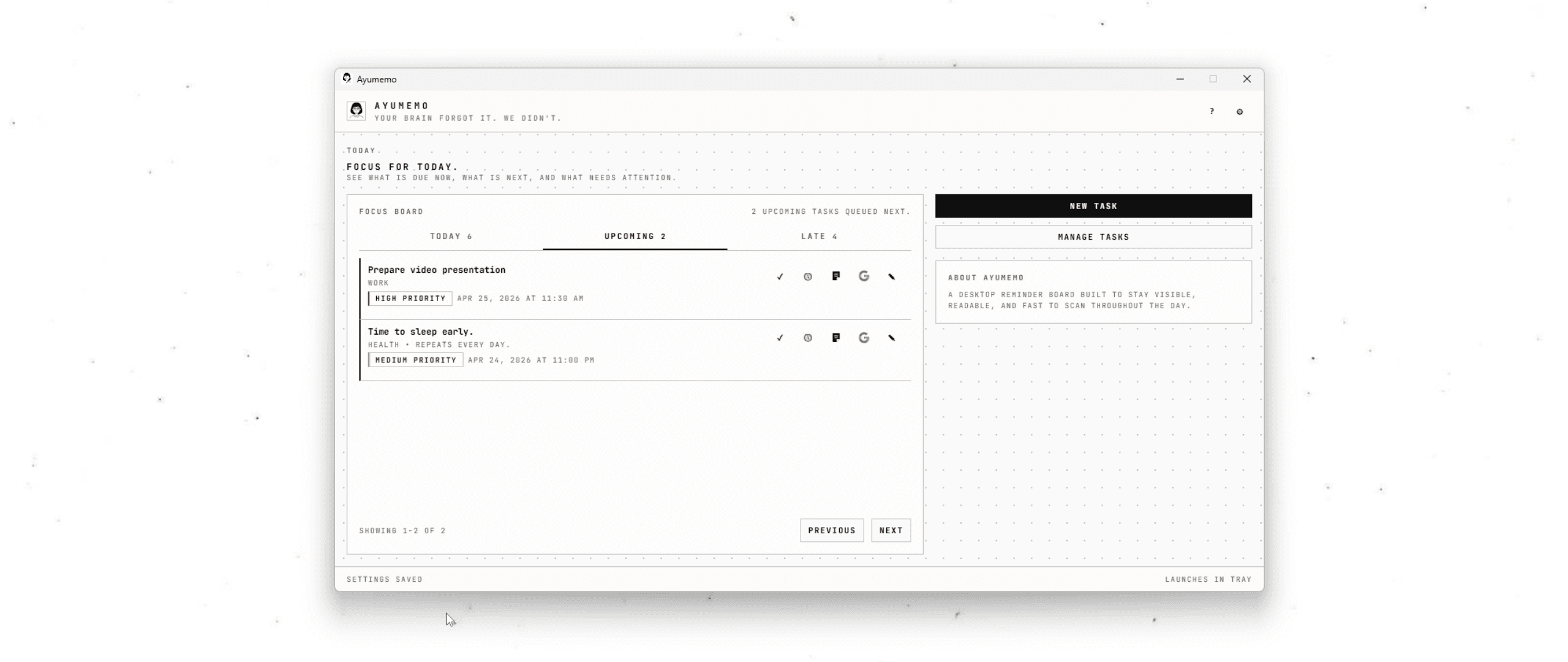Click the High Priority badge

pyautogui.click(x=410, y=299)
